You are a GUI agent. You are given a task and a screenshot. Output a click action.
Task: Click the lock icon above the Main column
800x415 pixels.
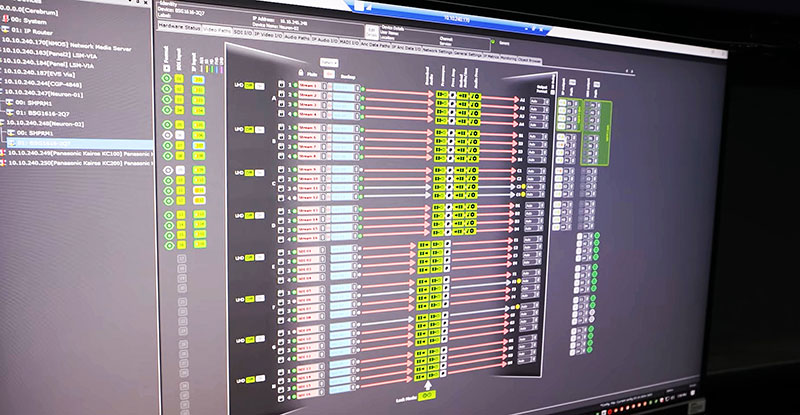[x=302, y=73]
